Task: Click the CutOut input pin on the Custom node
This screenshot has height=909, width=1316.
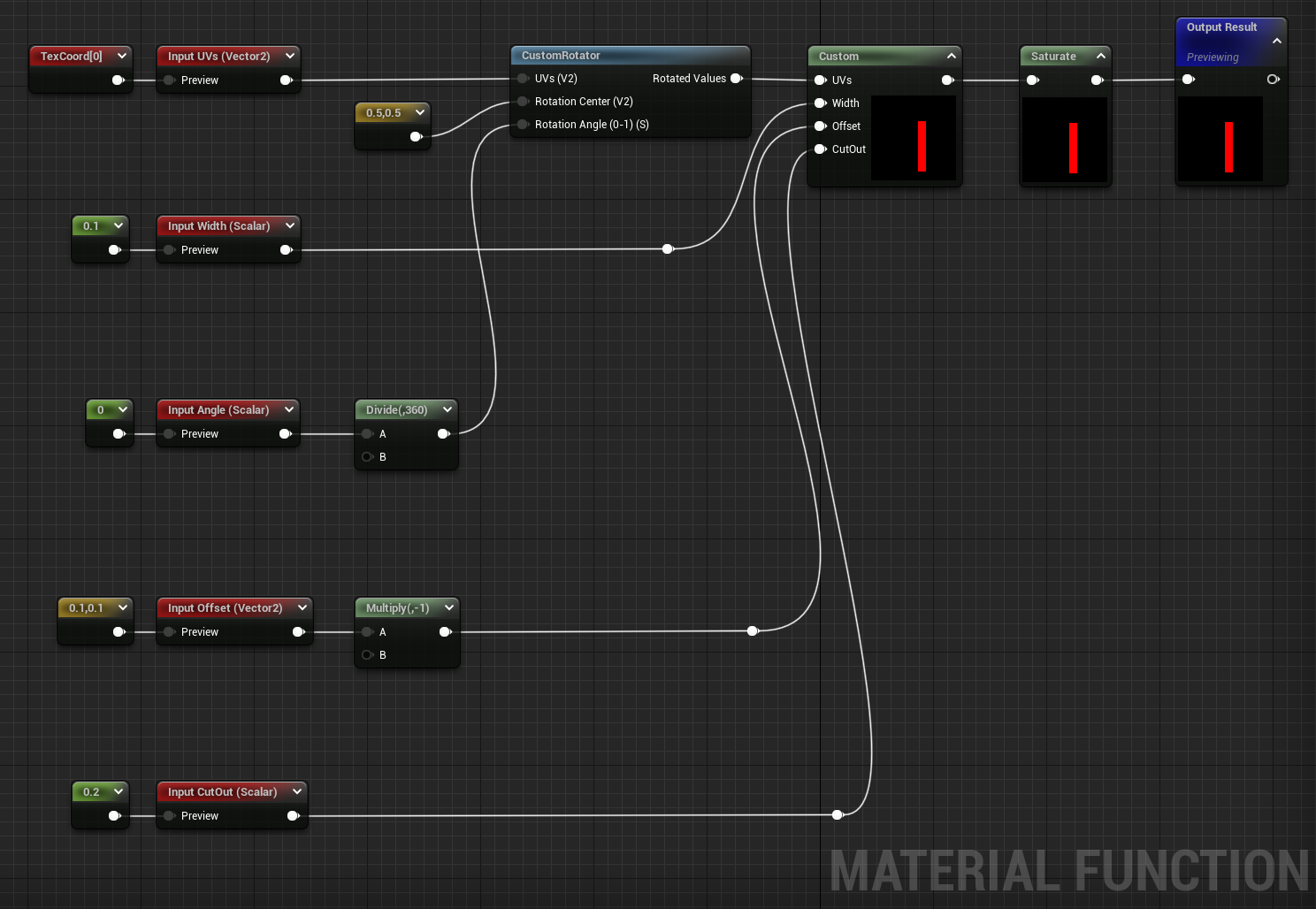Action: tap(822, 149)
